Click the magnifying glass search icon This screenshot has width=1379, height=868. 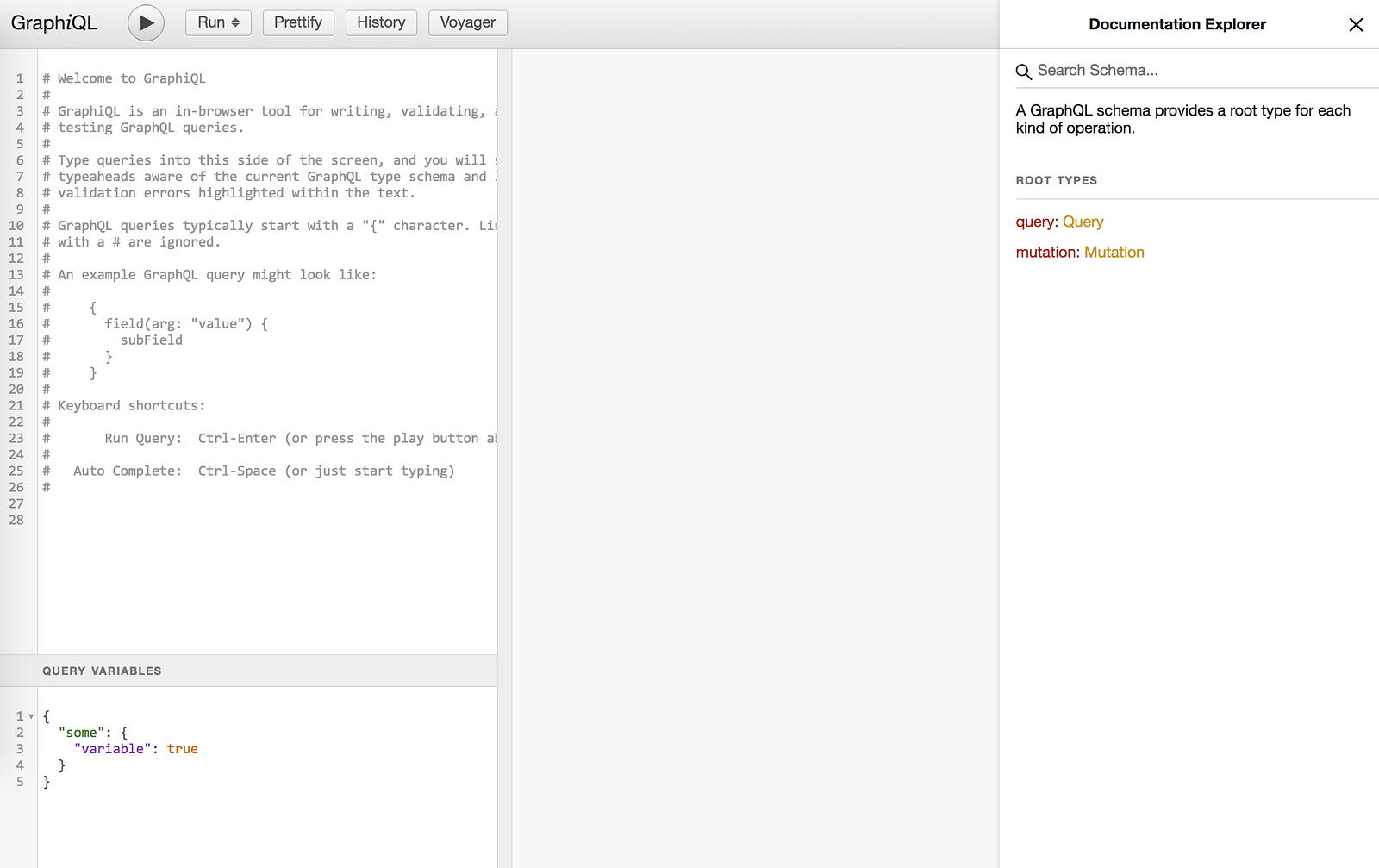pyautogui.click(x=1024, y=72)
